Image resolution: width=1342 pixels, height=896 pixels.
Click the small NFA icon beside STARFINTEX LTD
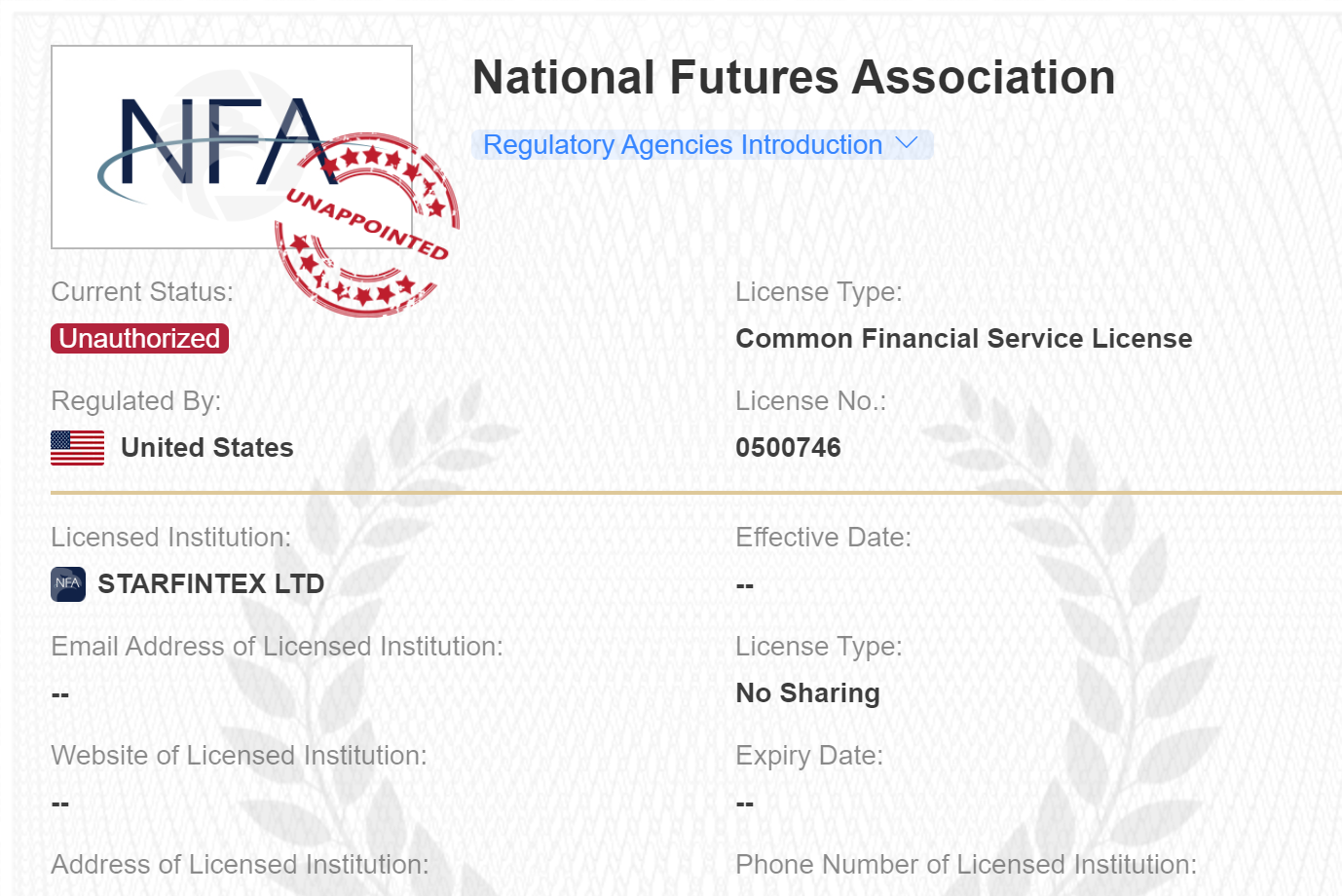68,584
